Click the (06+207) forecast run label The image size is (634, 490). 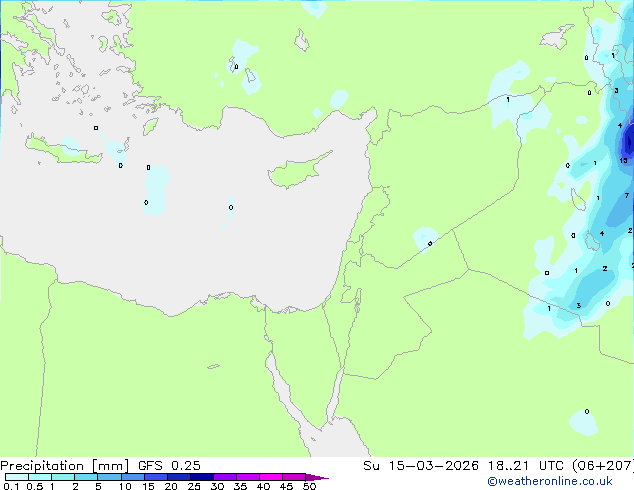603,466
